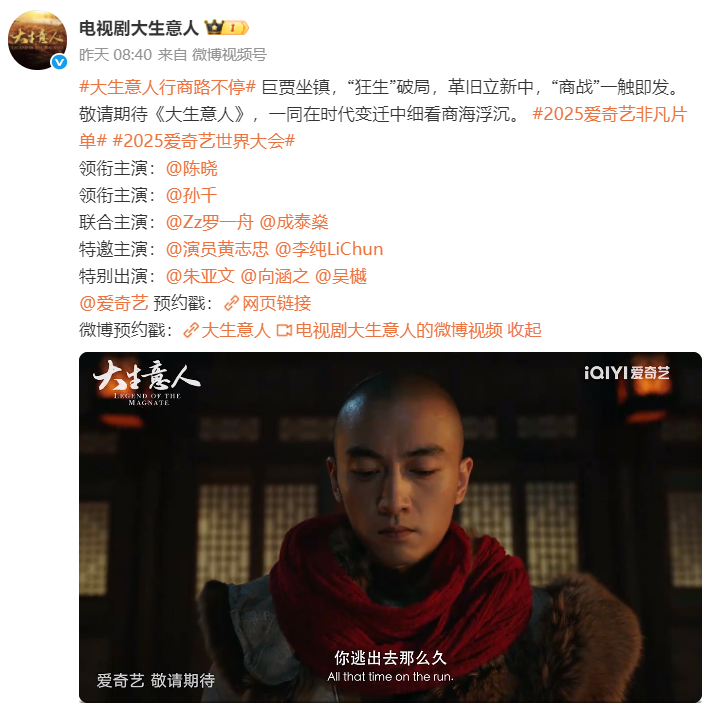Open hashtag #大生意人行商路不停#

[x=168, y=87]
